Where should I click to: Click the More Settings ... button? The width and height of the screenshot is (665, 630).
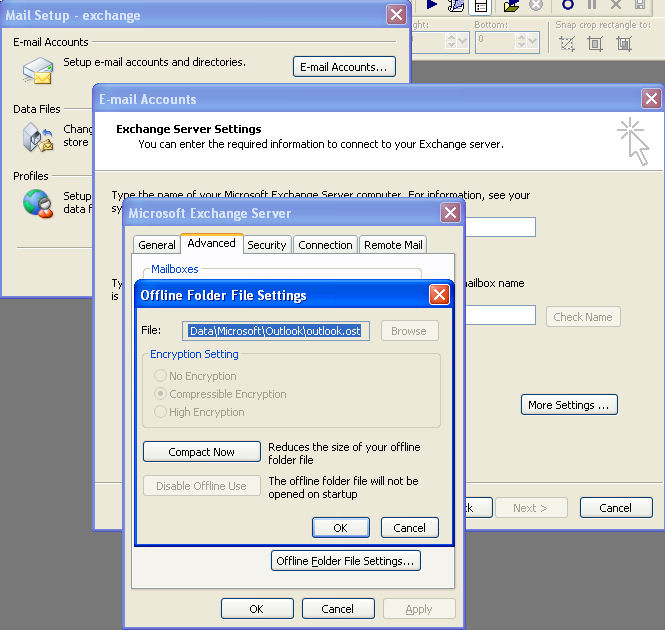pyautogui.click(x=569, y=405)
